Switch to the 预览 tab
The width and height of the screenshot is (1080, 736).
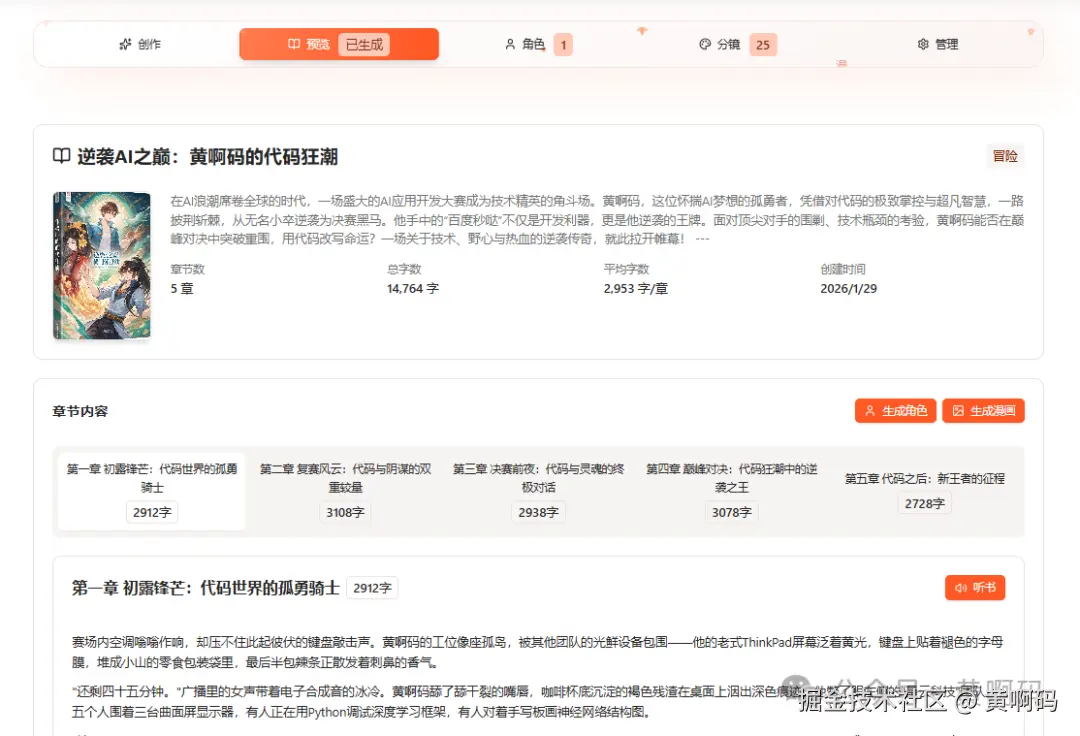point(320,44)
